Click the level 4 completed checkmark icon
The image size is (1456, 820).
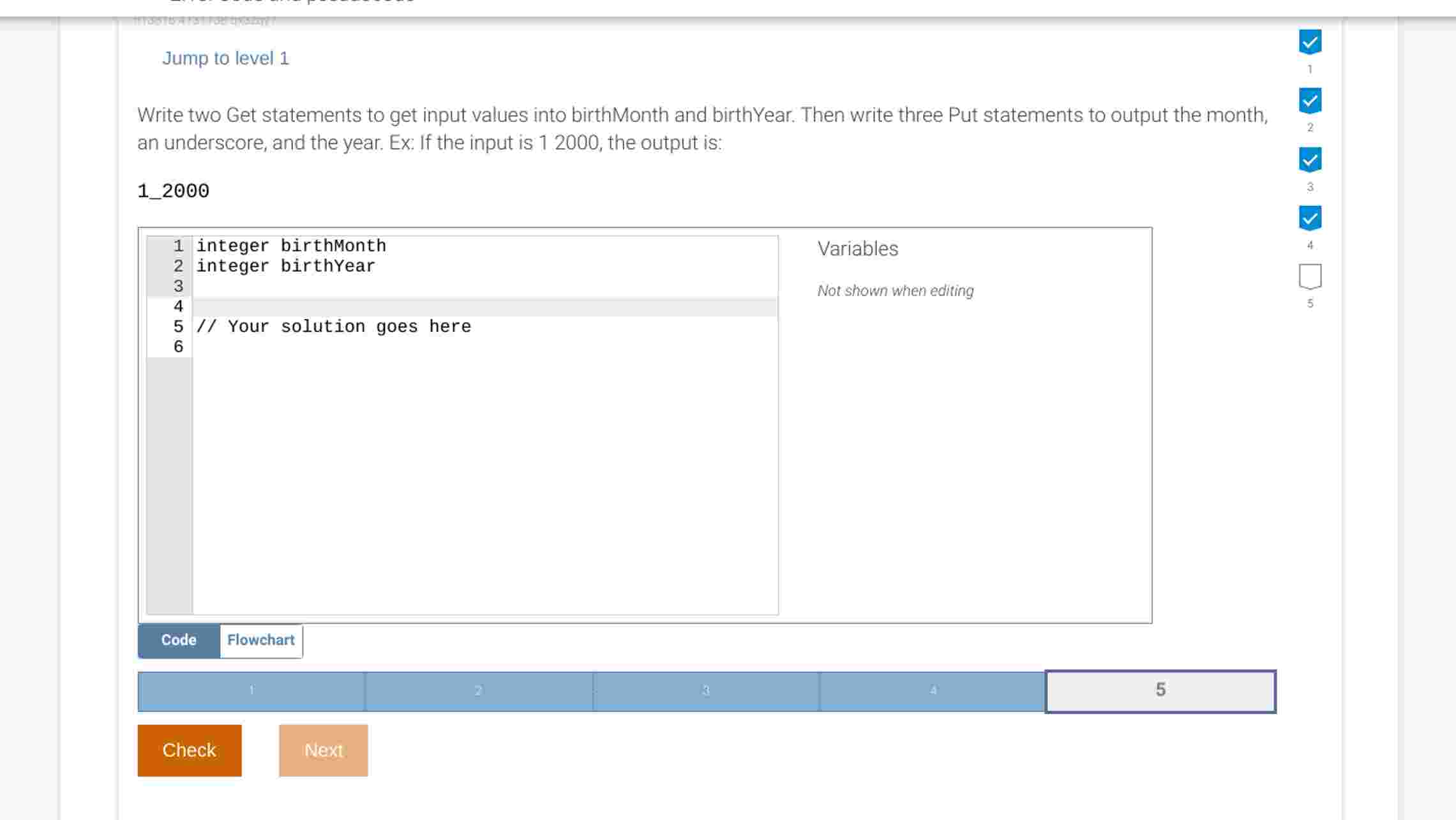click(1310, 218)
